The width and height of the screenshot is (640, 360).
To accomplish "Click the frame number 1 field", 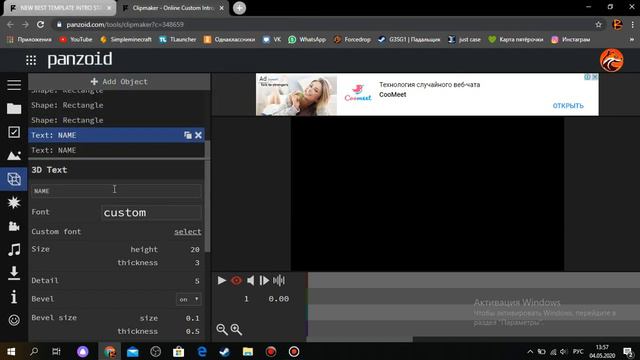I will (246, 299).
